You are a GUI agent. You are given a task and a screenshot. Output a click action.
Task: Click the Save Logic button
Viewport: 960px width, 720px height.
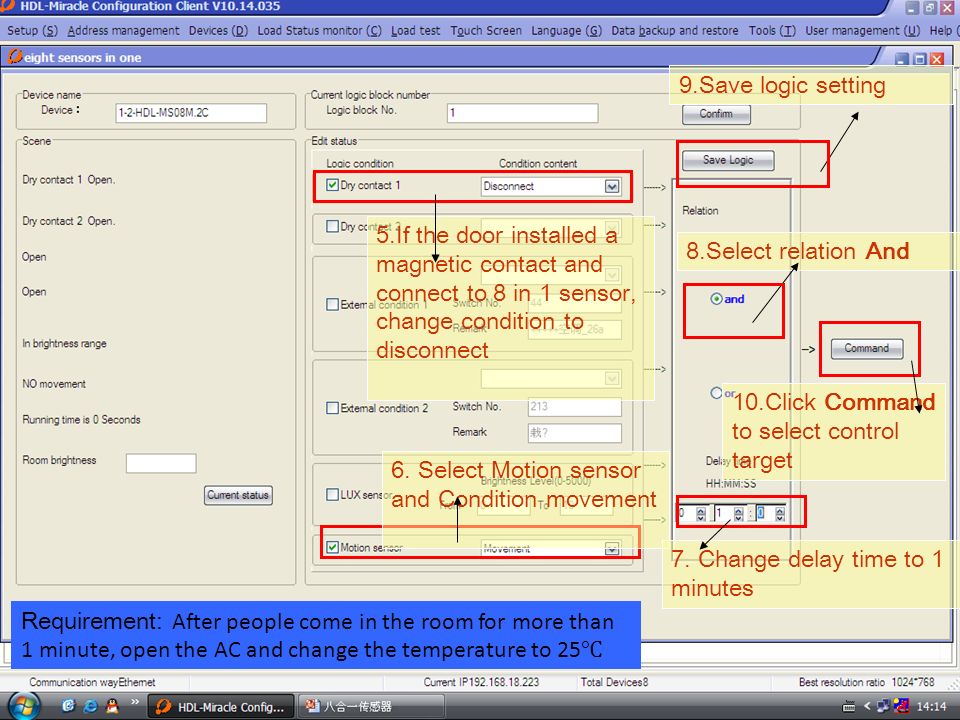728,160
